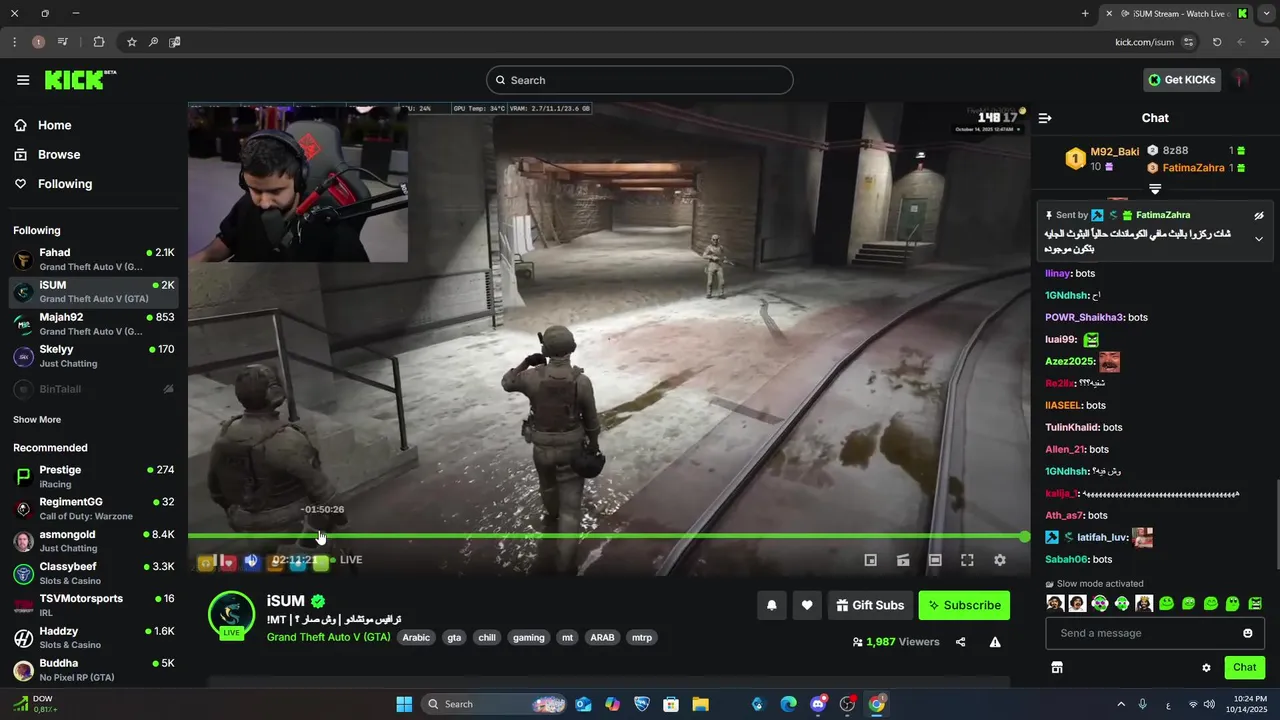Open the Windows Start menu
This screenshot has height=720, width=1280.
404,704
